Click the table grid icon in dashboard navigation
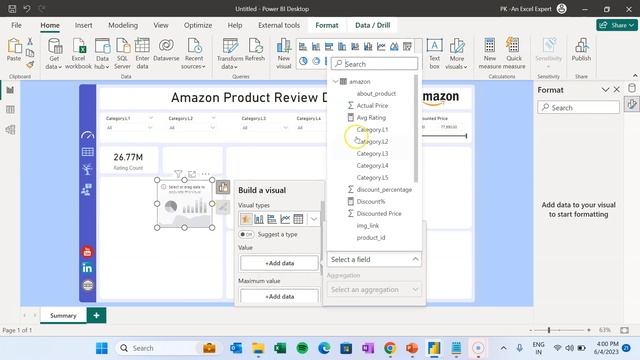The image size is (640, 360). click(x=87, y=152)
